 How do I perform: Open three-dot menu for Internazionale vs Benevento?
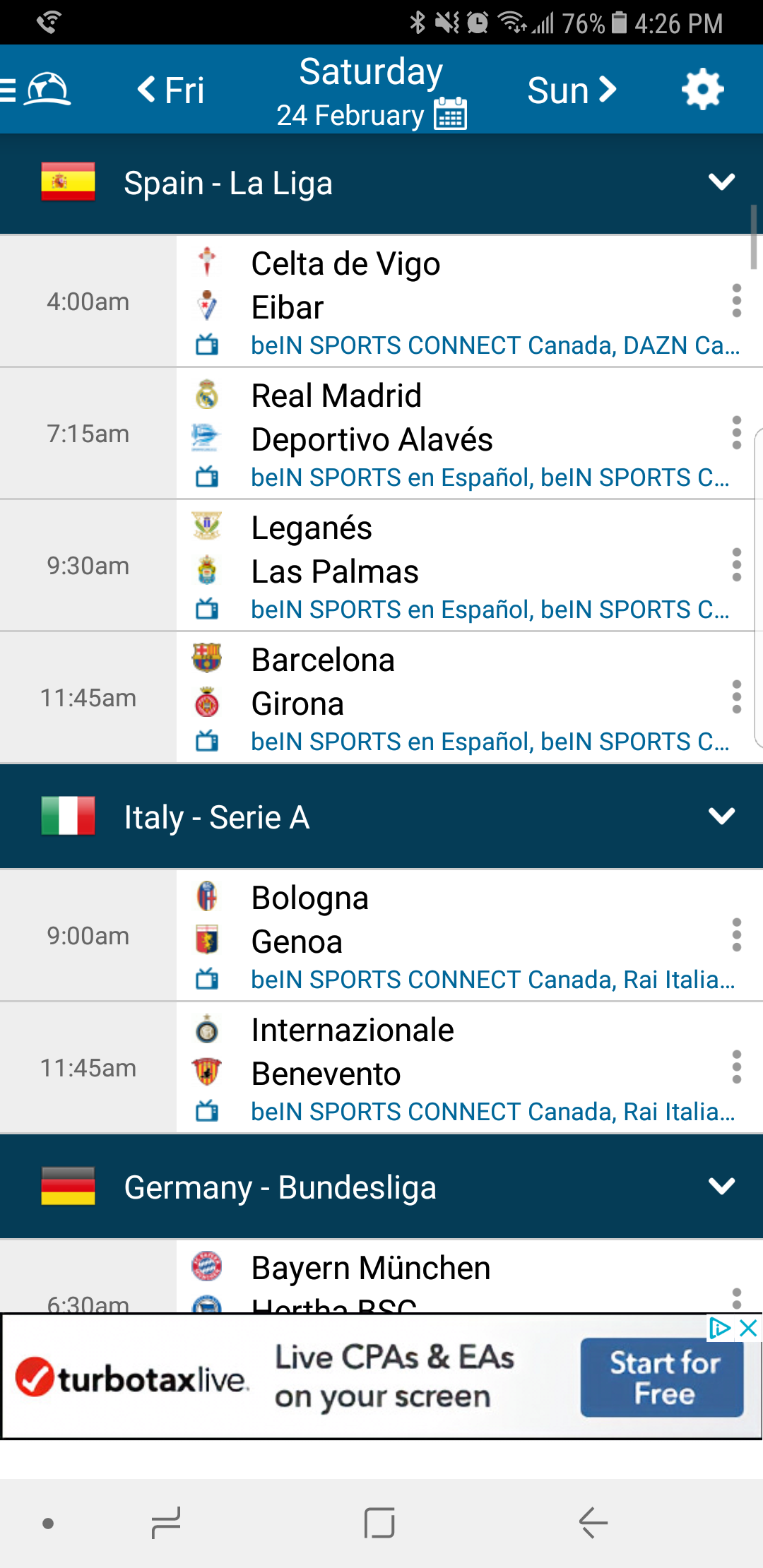736,1067
